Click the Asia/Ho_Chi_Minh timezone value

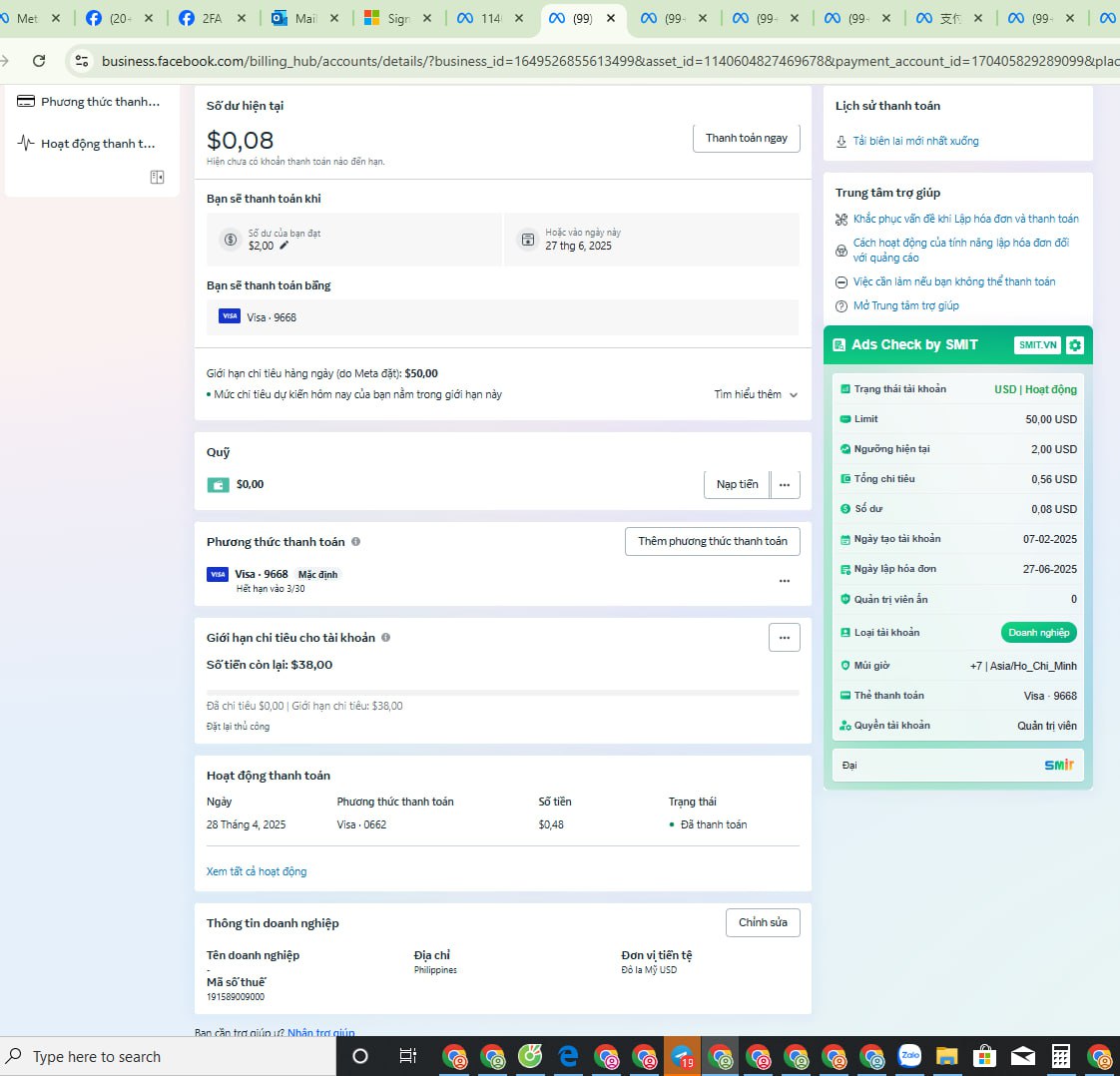1033,666
